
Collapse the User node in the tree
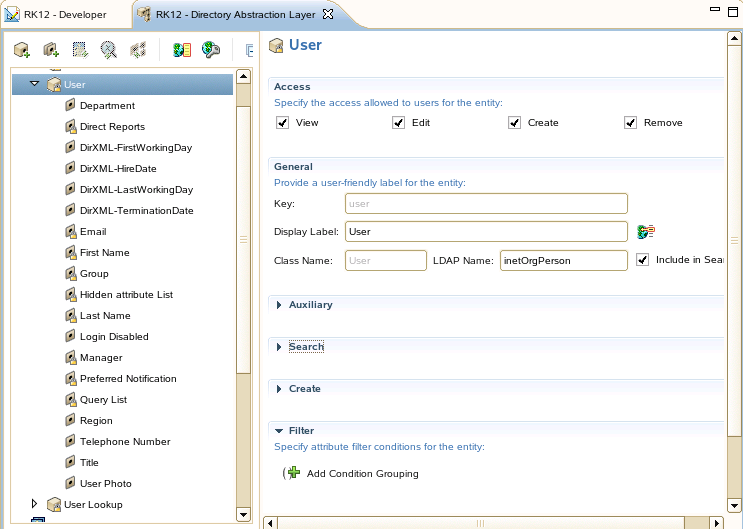(34, 84)
